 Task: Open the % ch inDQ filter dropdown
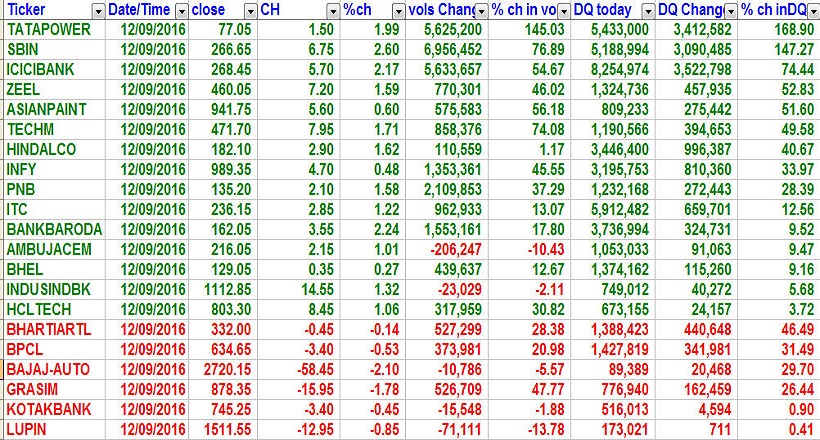click(811, 10)
